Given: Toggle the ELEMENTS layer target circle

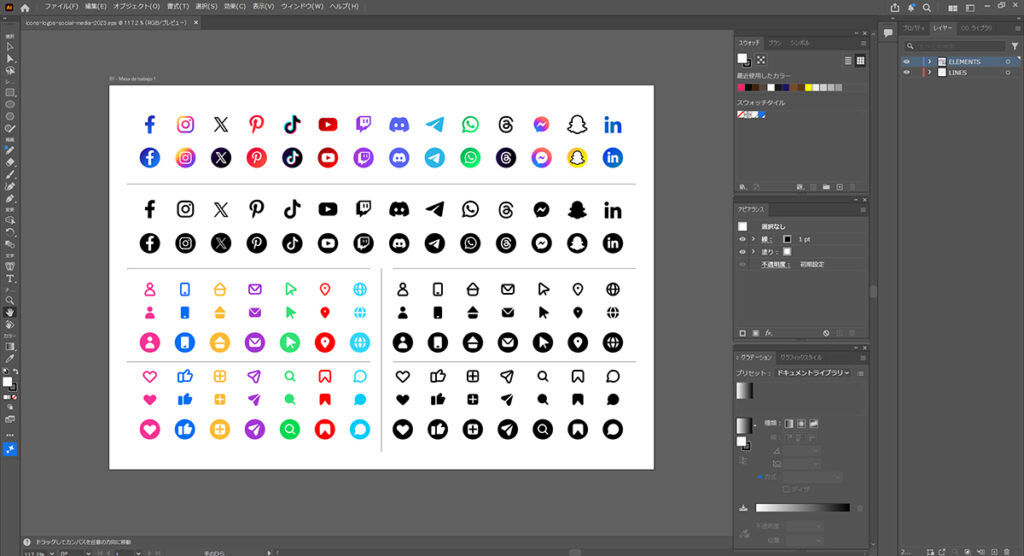Looking at the screenshot, I should point(1008,61).
